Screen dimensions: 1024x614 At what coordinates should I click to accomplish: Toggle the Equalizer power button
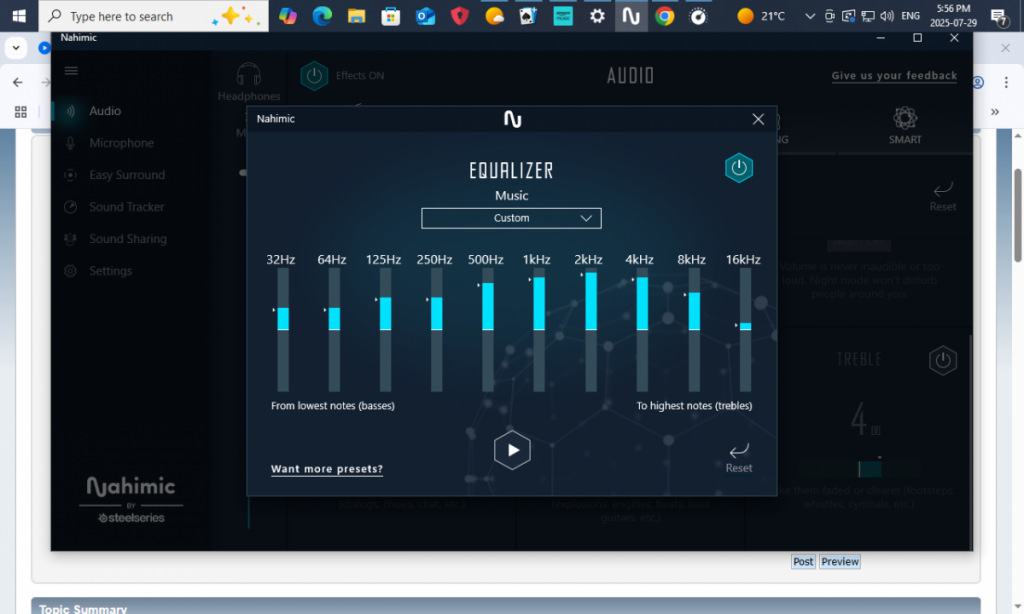pyautogui.click(x=739, y=168)
